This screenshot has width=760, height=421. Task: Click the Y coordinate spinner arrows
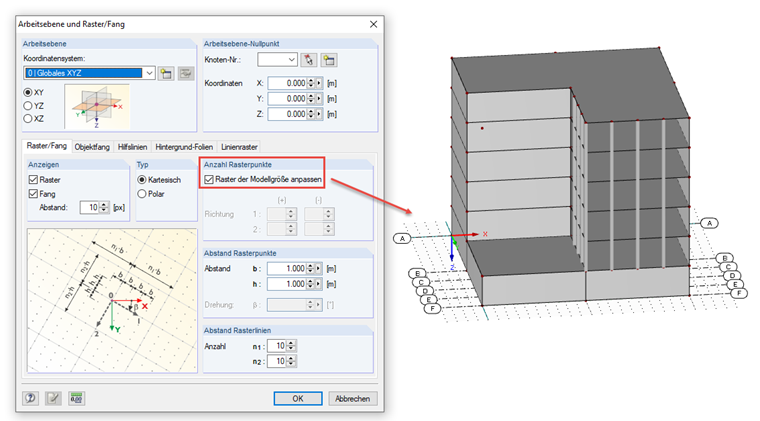coord(311,99)
